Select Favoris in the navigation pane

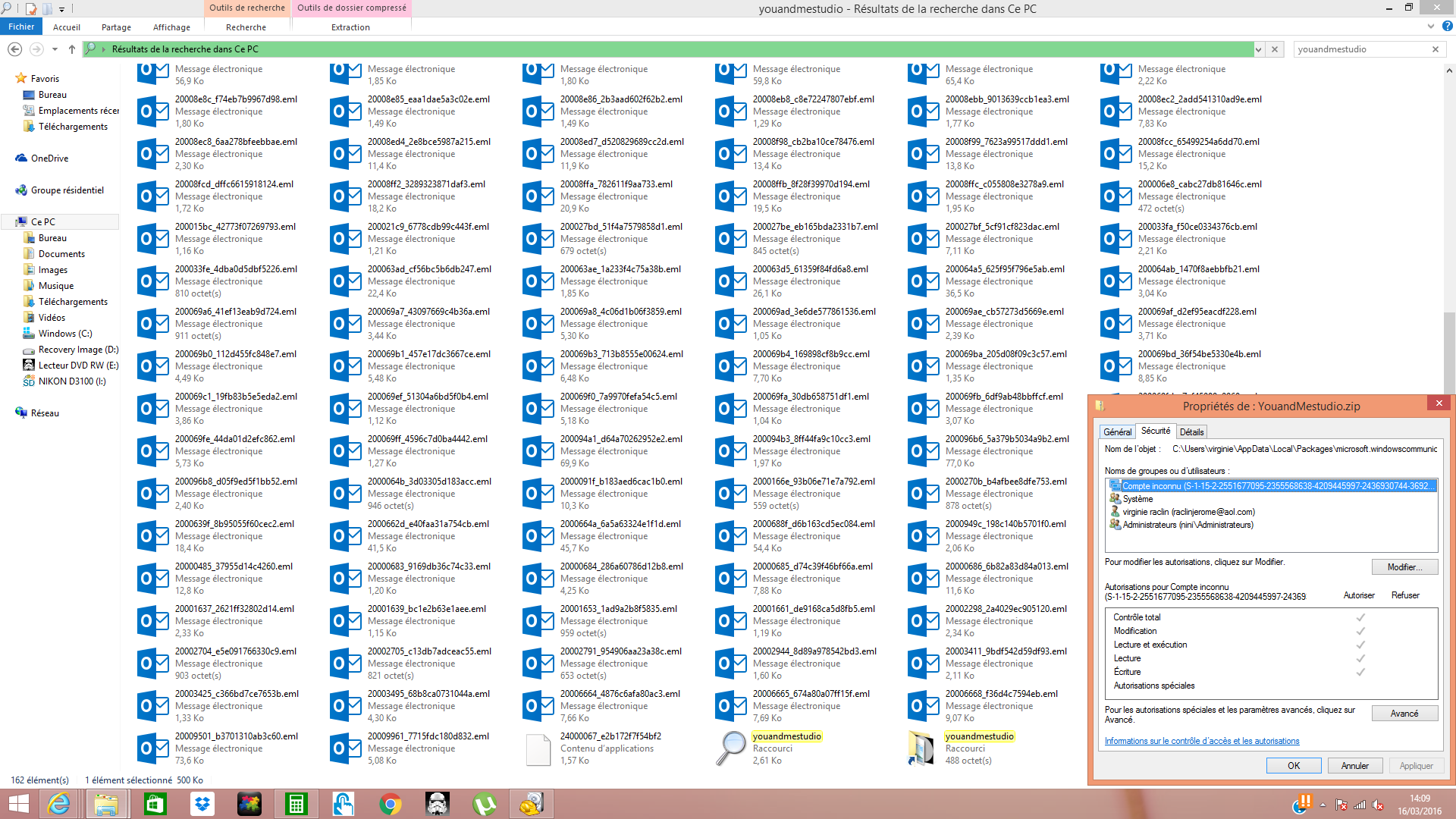[x=45, y=79]
